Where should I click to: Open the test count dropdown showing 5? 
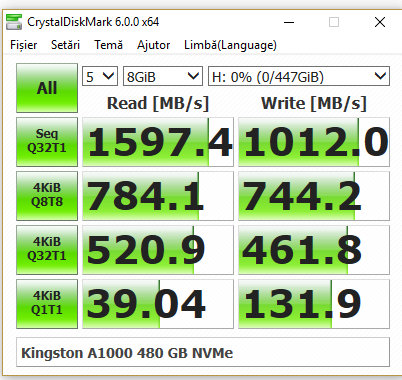point(100,76)
